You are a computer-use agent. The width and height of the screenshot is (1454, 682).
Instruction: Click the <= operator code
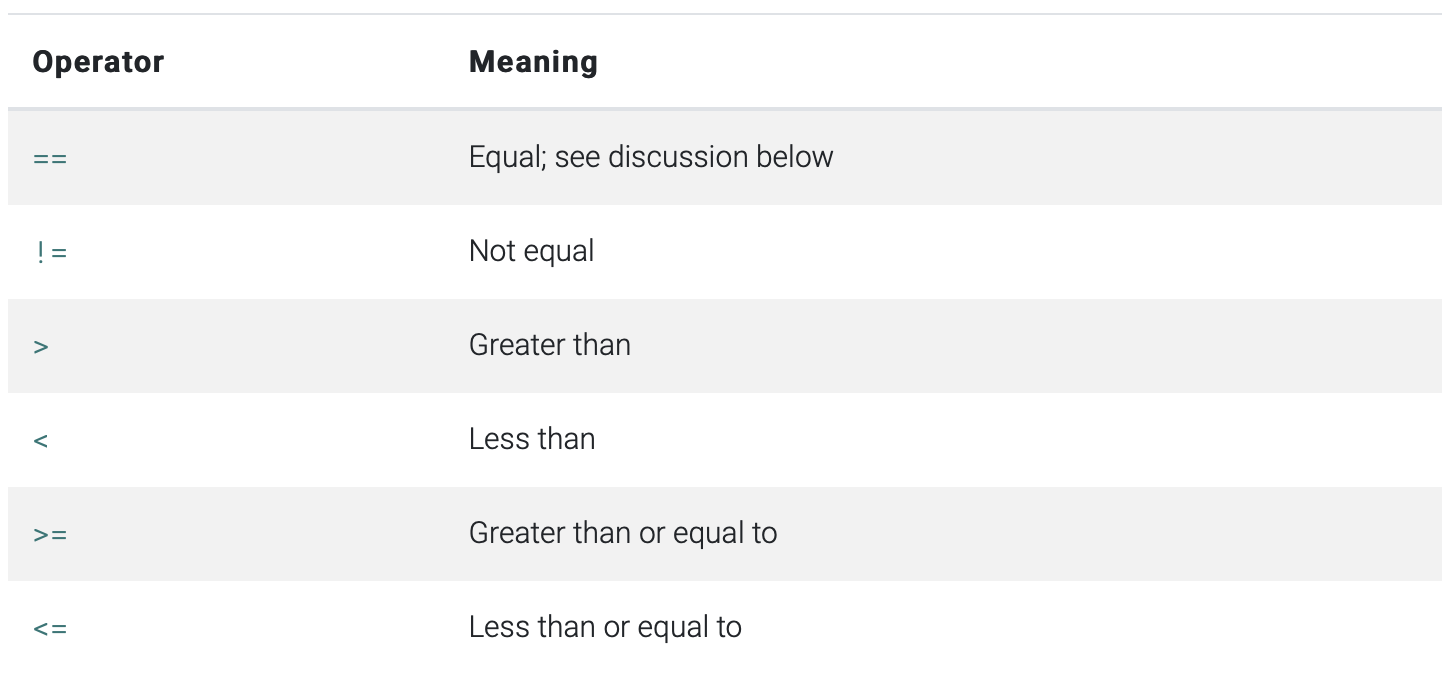[x=50, y=628]
